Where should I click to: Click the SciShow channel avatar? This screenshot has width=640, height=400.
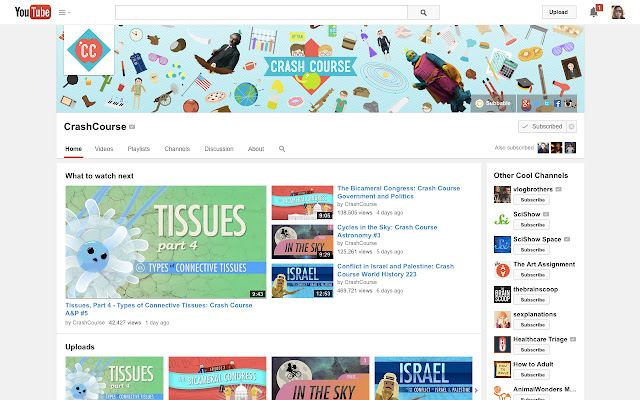click(x=502, y=220)
